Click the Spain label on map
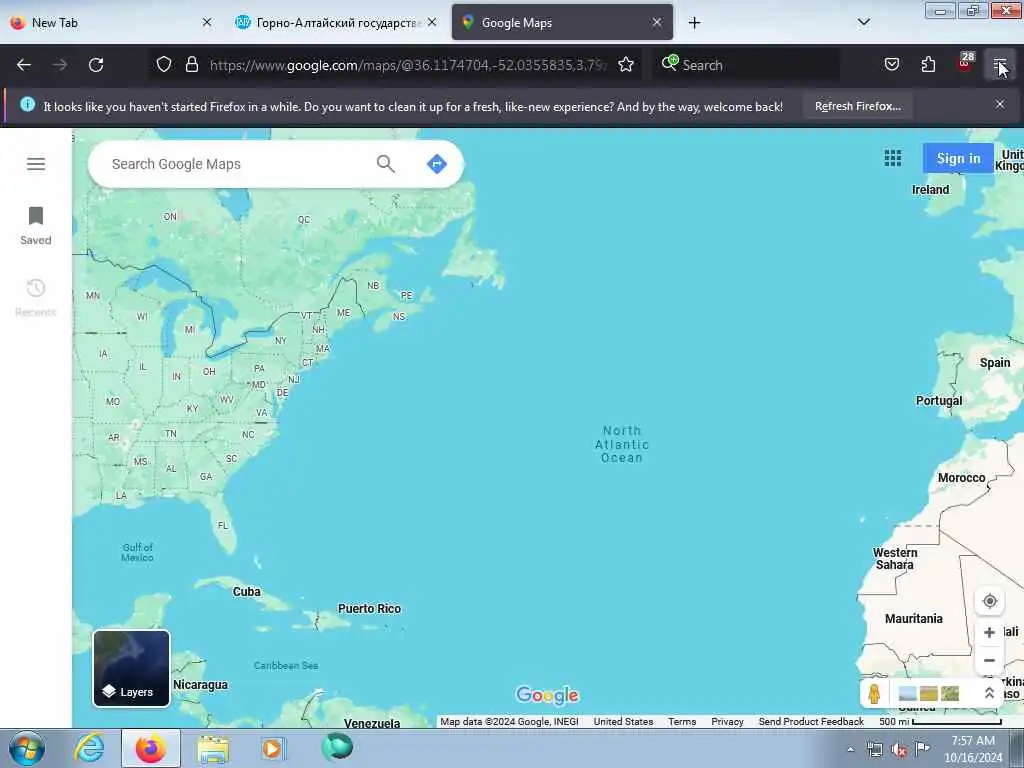The width and height of the screenshot is (1024, 768). pos(995,362)
